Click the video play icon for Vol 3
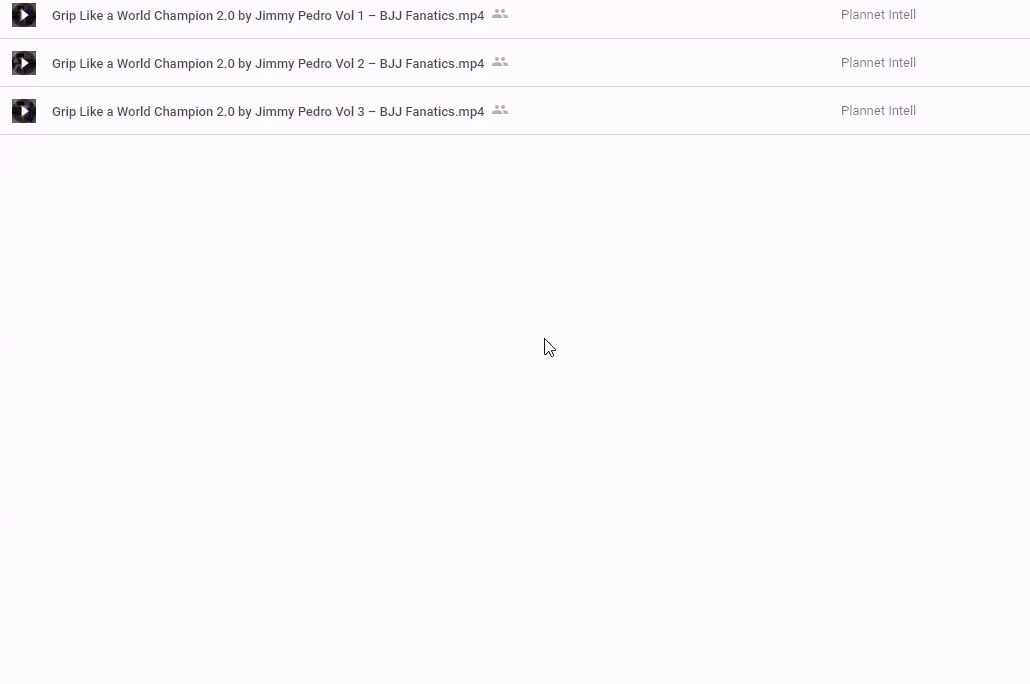 (x=24, y=111)
